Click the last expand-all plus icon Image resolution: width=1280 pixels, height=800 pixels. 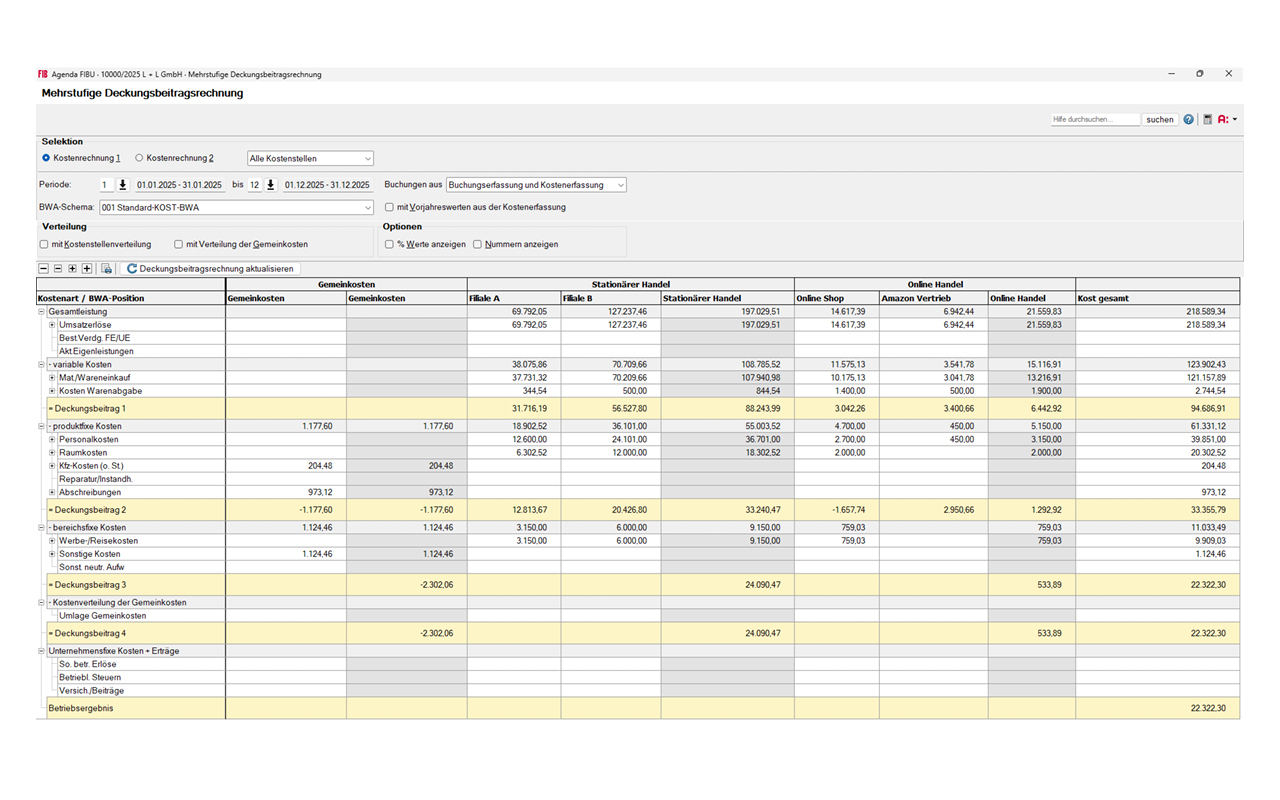[x=87, y=269]
